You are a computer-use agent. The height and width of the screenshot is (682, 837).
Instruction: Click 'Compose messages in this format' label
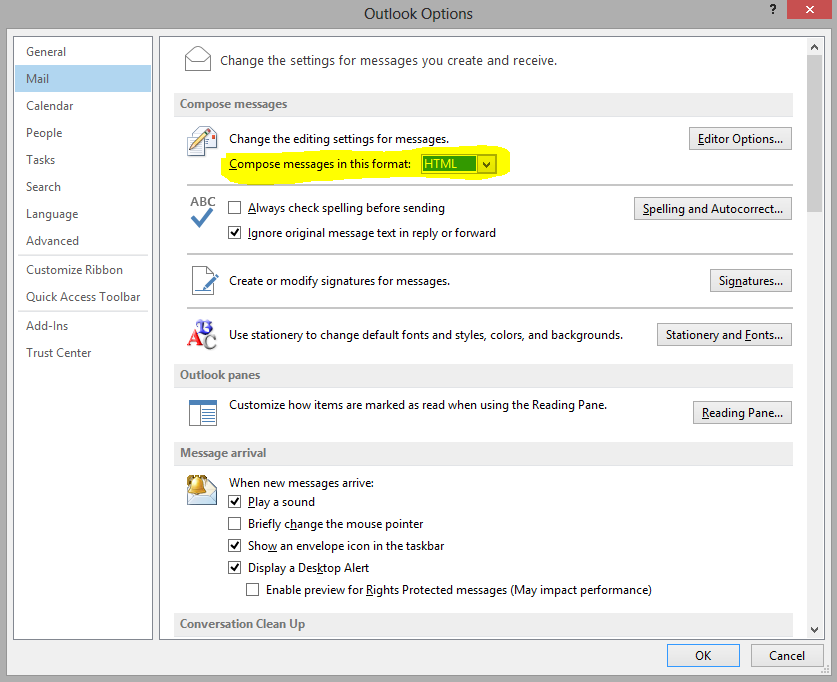(320, 164)
